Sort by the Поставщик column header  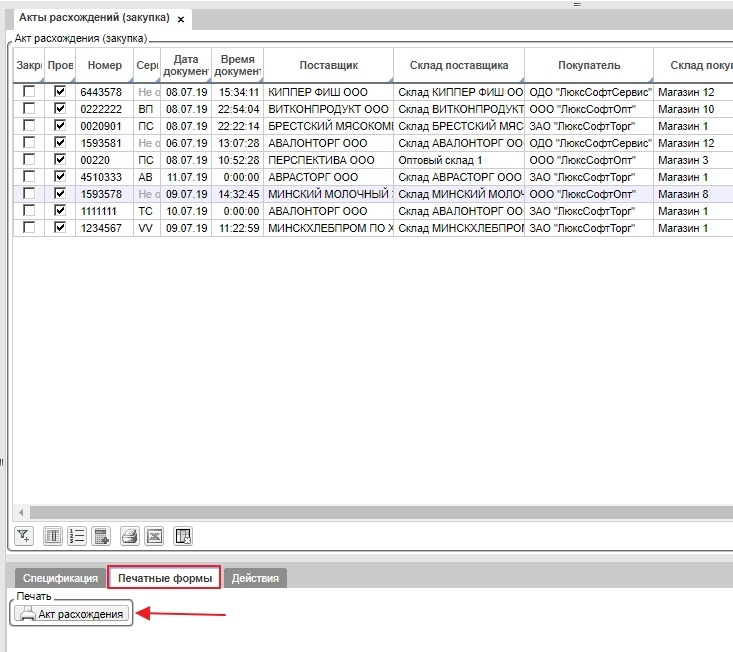(x=328, y=65)
